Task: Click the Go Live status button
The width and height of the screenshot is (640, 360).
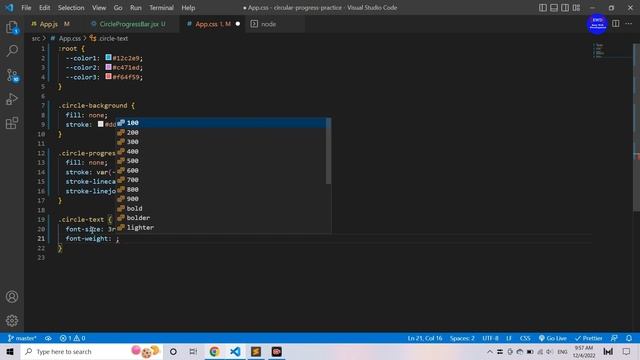Action: click(x=552, y=338)
